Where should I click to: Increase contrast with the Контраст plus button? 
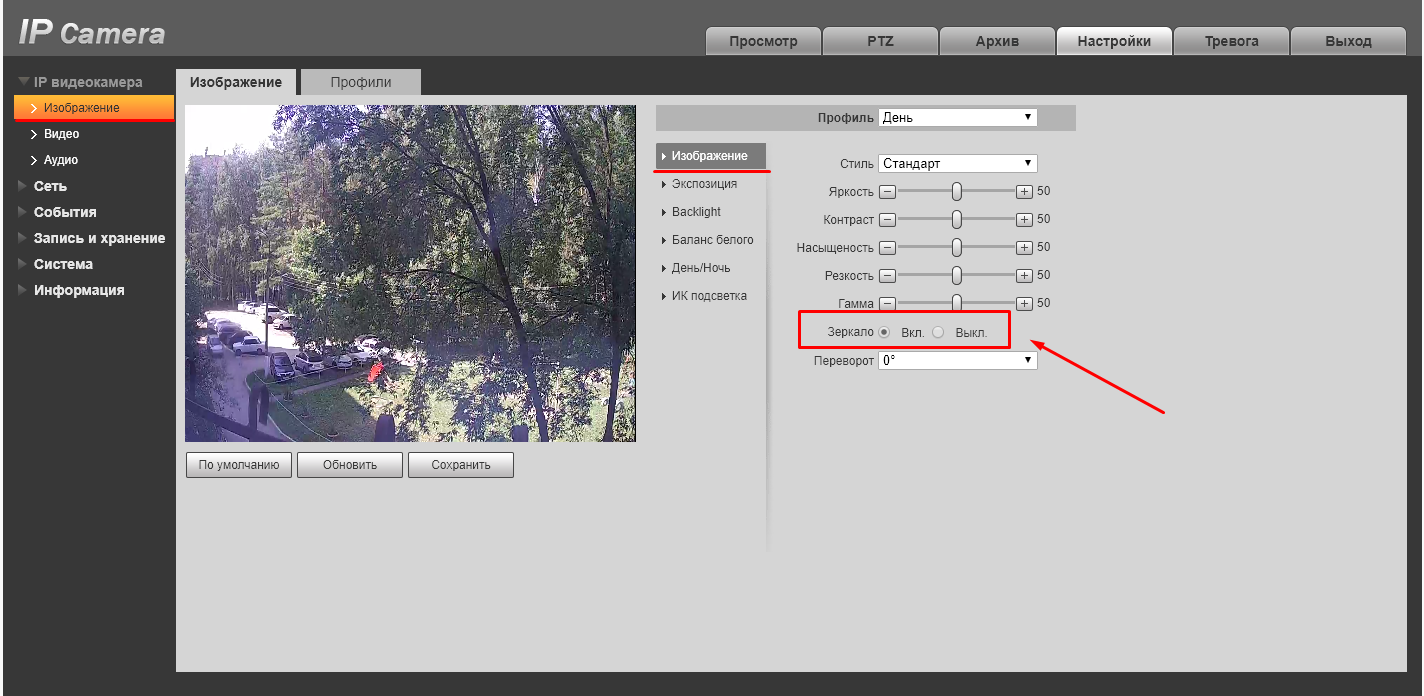coord(1024,219)
